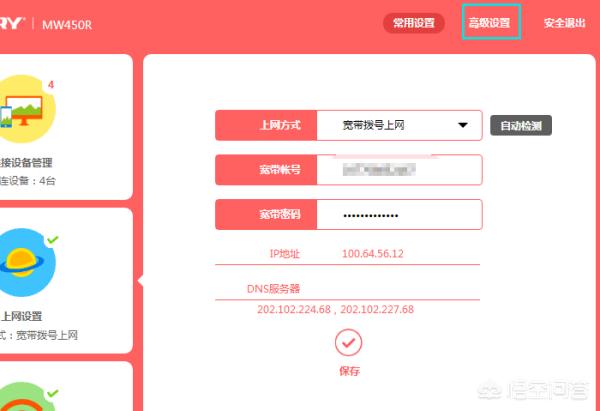Open the 宽带拨号上网 connection type selector
This screenshot has height=411, width=600.
click(x=399, y=125)
